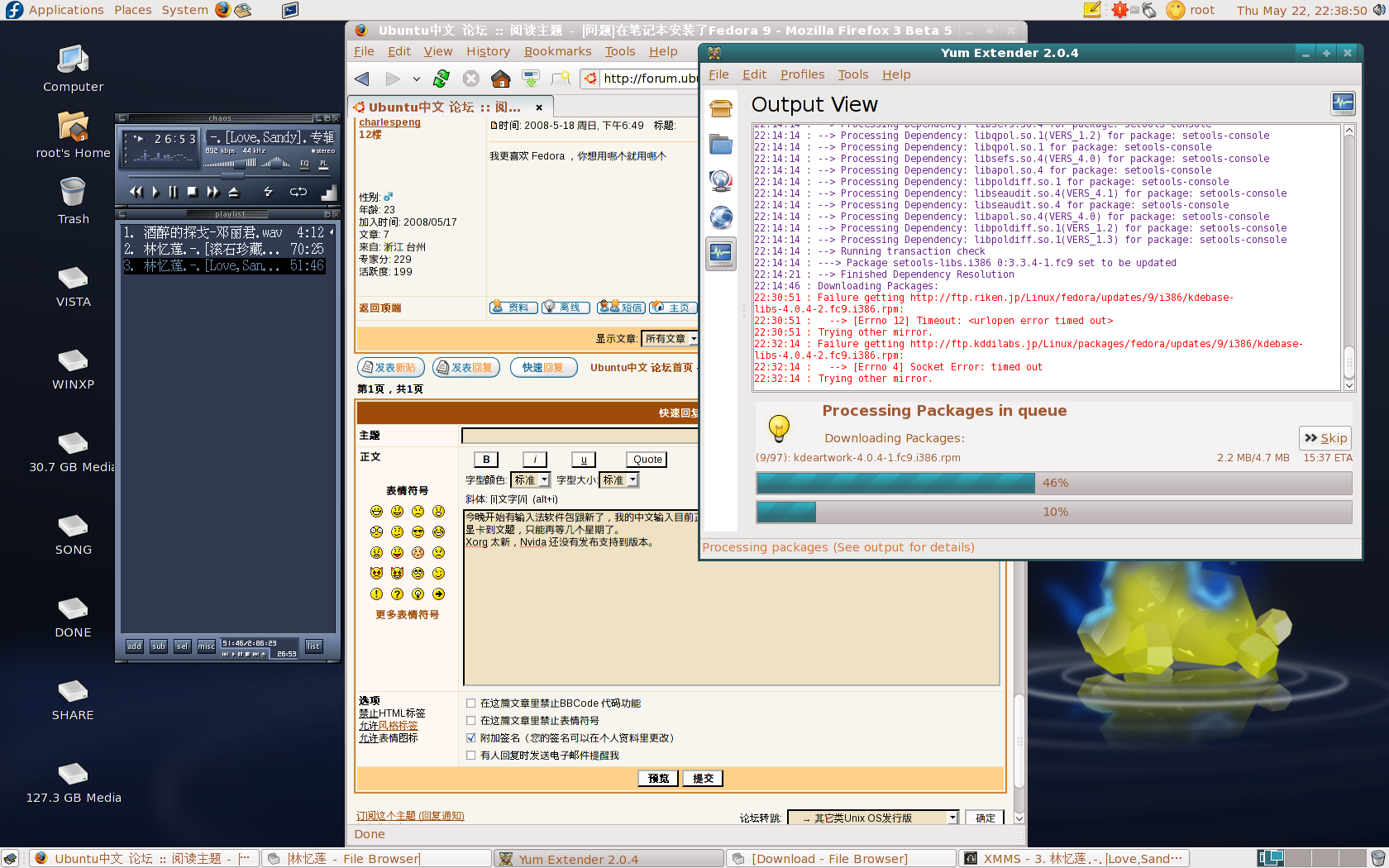Uncheck attach signature checkbox
The width and height of the screenshot is (1389, 868).
point(470,738)
